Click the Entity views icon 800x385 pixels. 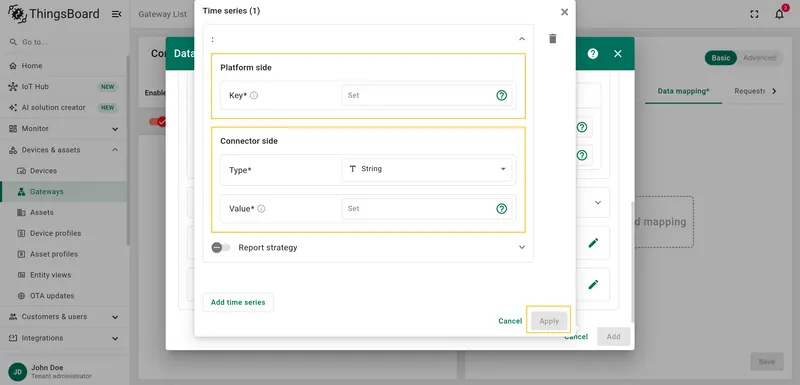click(x=21, y=275)
